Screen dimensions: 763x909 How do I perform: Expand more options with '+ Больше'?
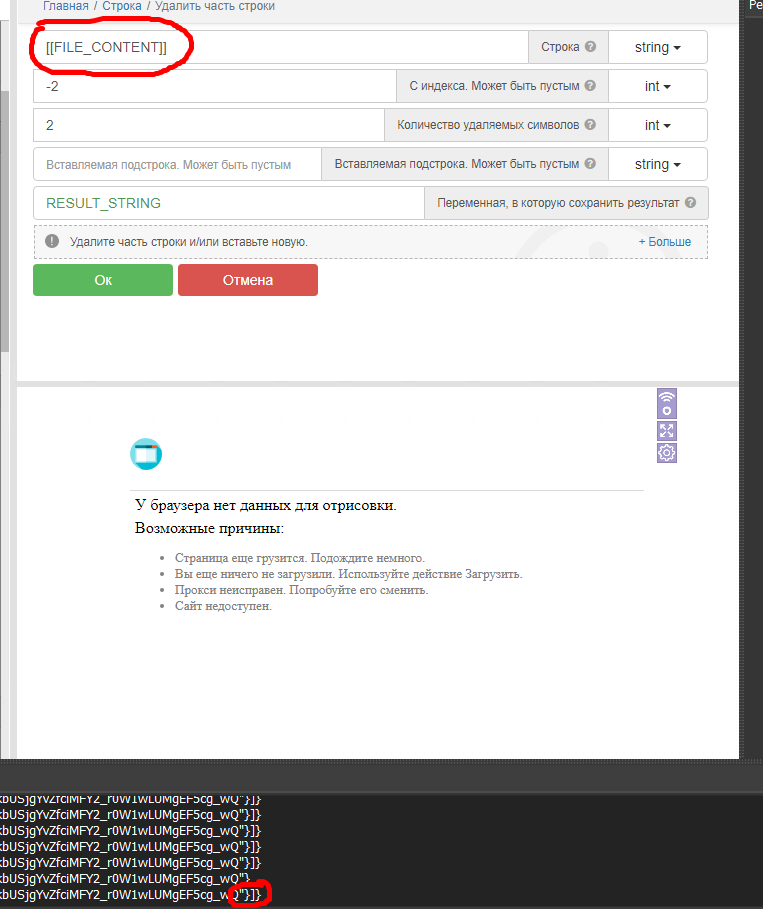(664, 242)
